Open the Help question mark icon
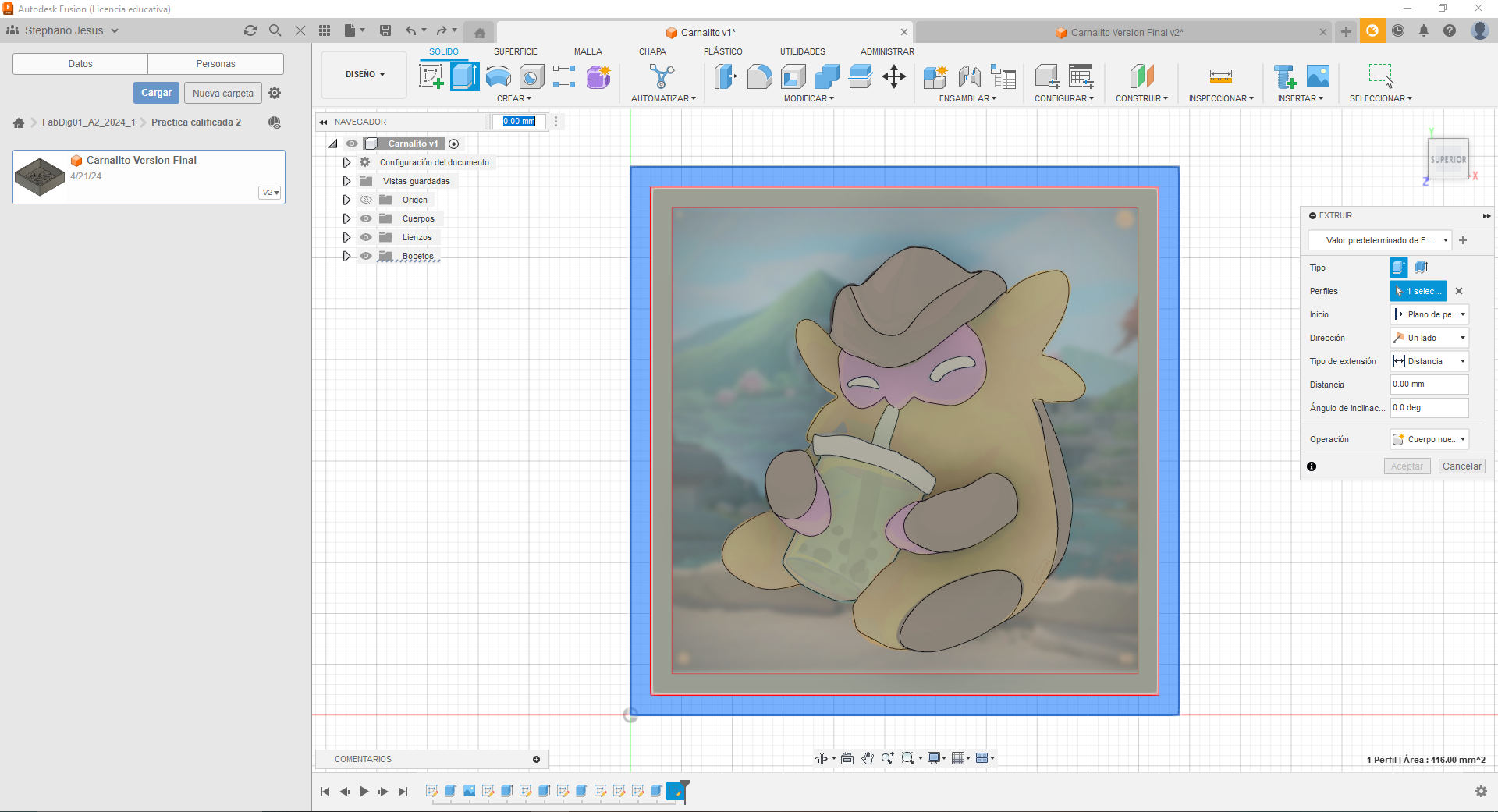Image resolution: width=1498 pixels, height=812 pixels. pyautogui.click(x=1450, y=30)
